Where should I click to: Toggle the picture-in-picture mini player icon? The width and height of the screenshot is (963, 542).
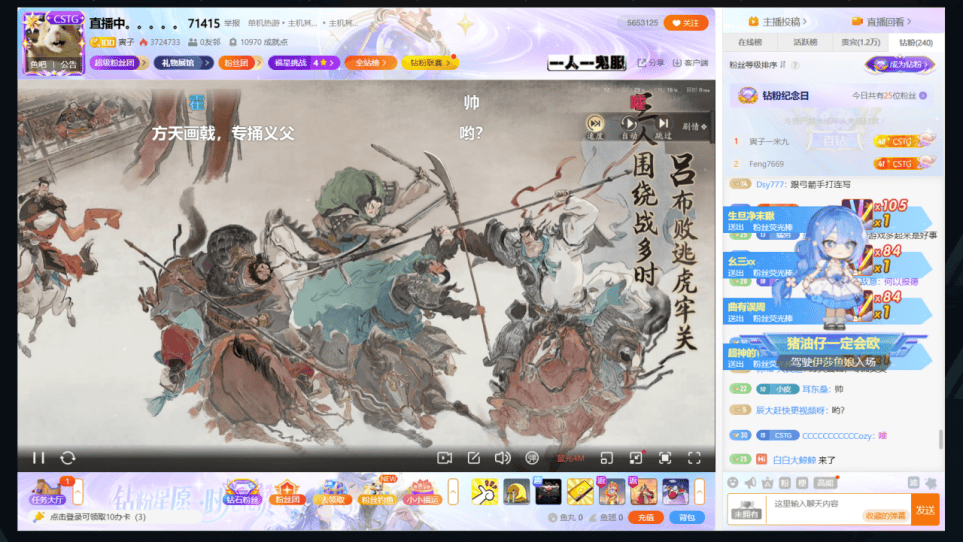pos(606,458)
